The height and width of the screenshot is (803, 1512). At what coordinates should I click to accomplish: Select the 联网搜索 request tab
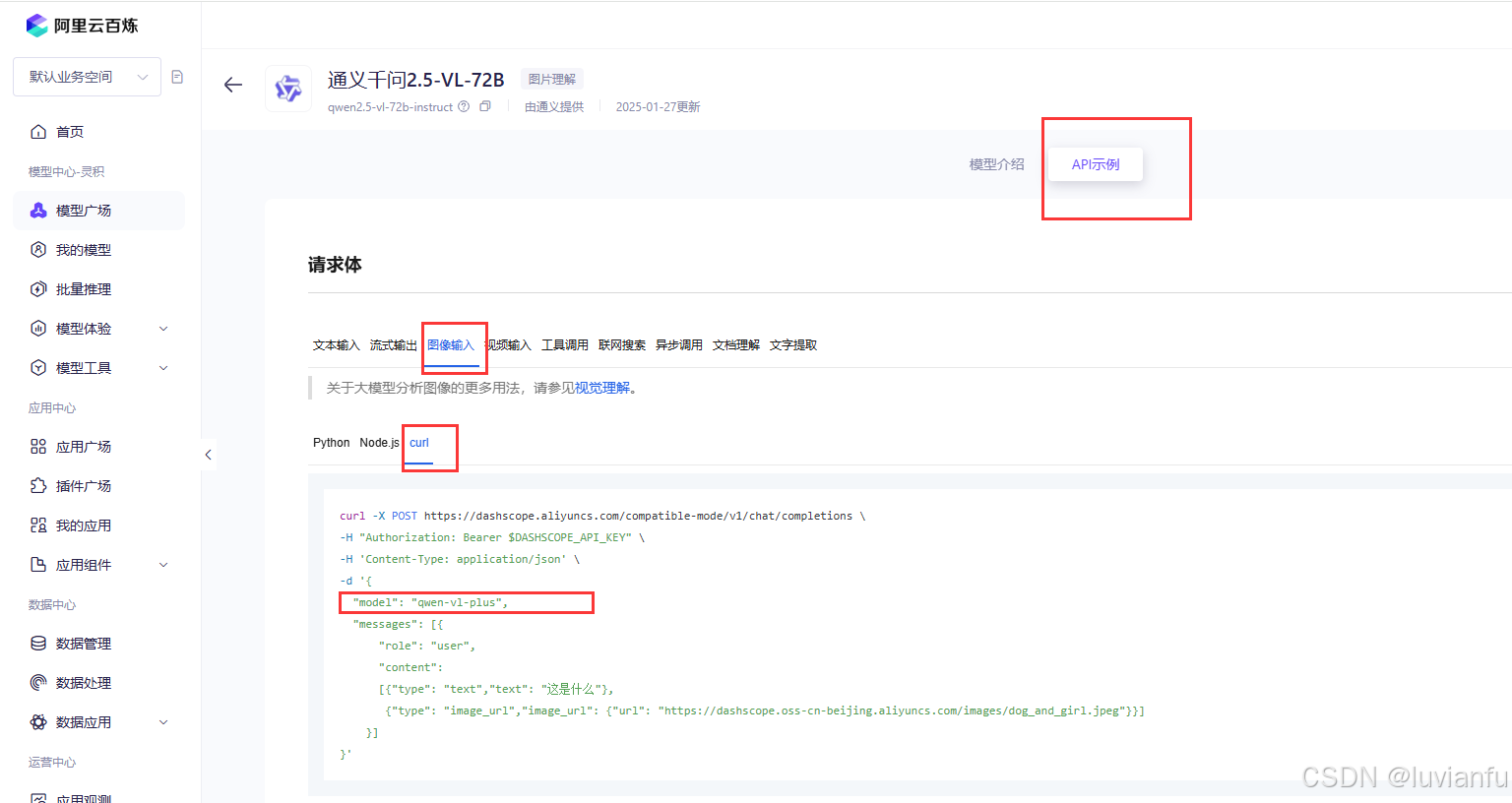622,345
